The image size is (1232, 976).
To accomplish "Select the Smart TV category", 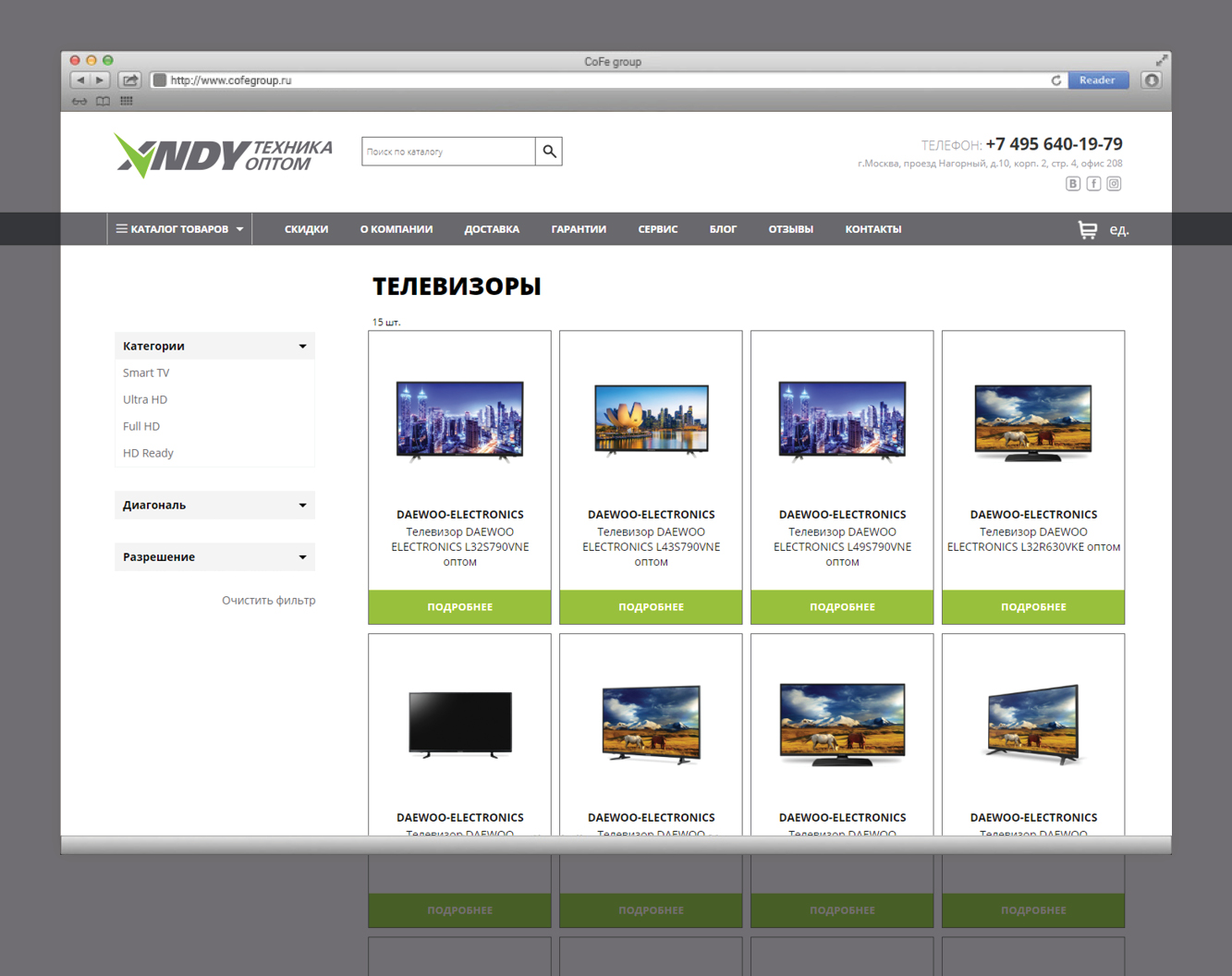I will pos(146,372).
